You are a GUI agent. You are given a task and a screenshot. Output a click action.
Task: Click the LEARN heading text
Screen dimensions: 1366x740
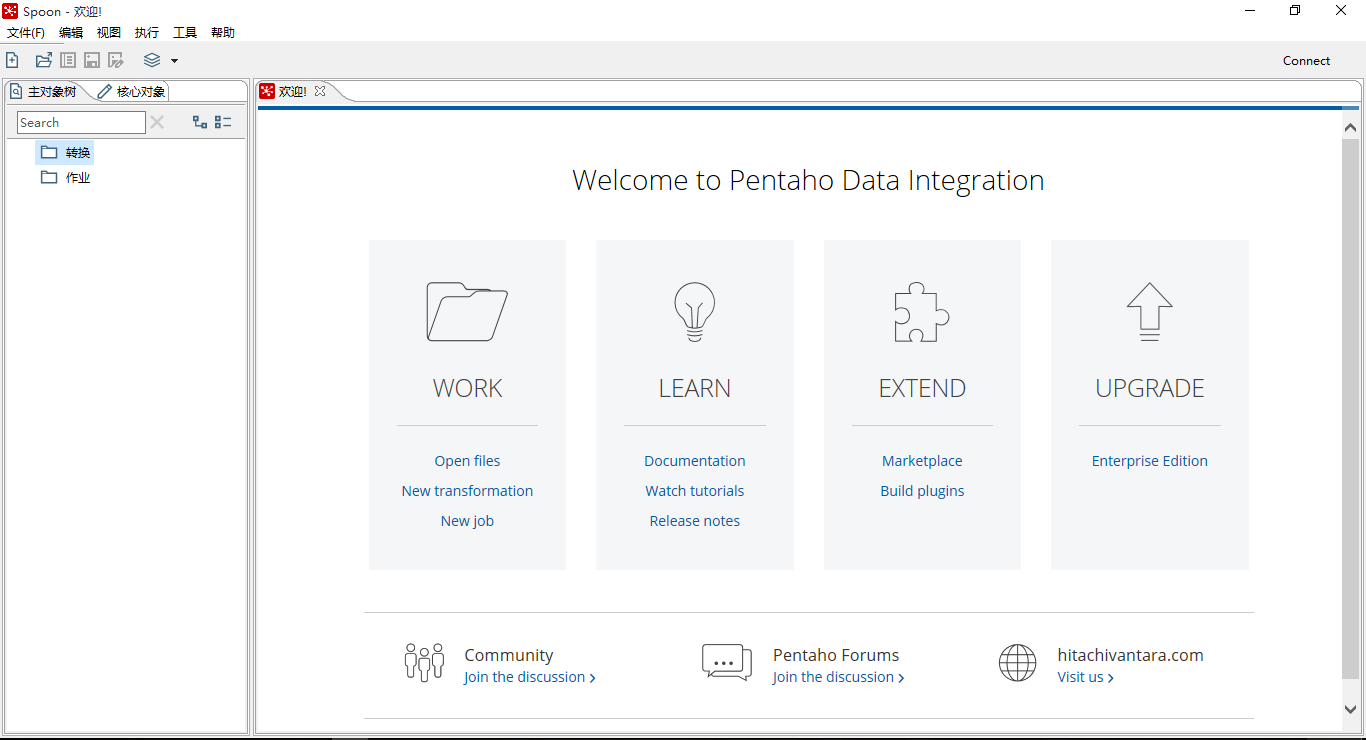(x=695, y=388)
